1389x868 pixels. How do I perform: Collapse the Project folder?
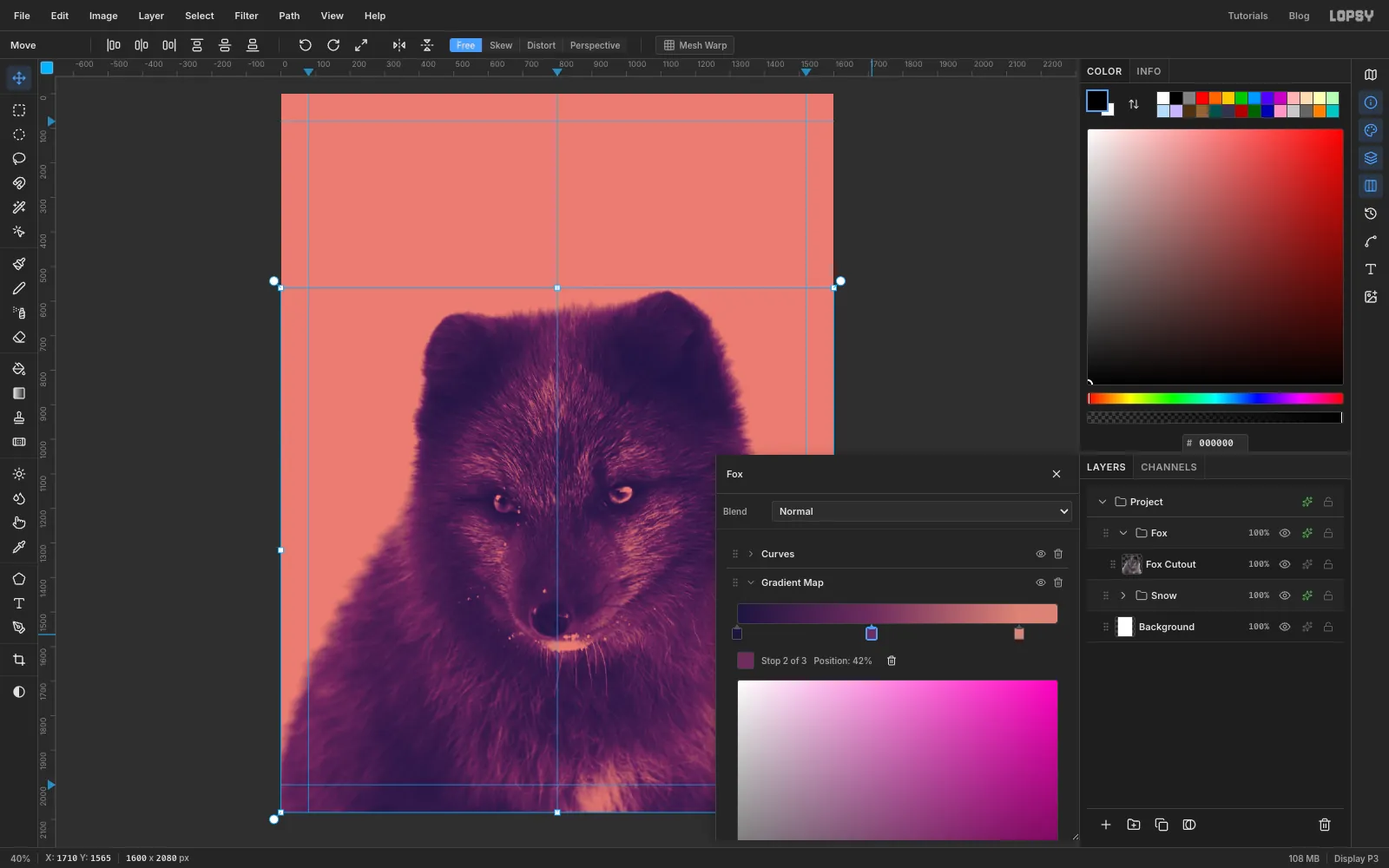pyautogui.click(x=1103, y=502)
